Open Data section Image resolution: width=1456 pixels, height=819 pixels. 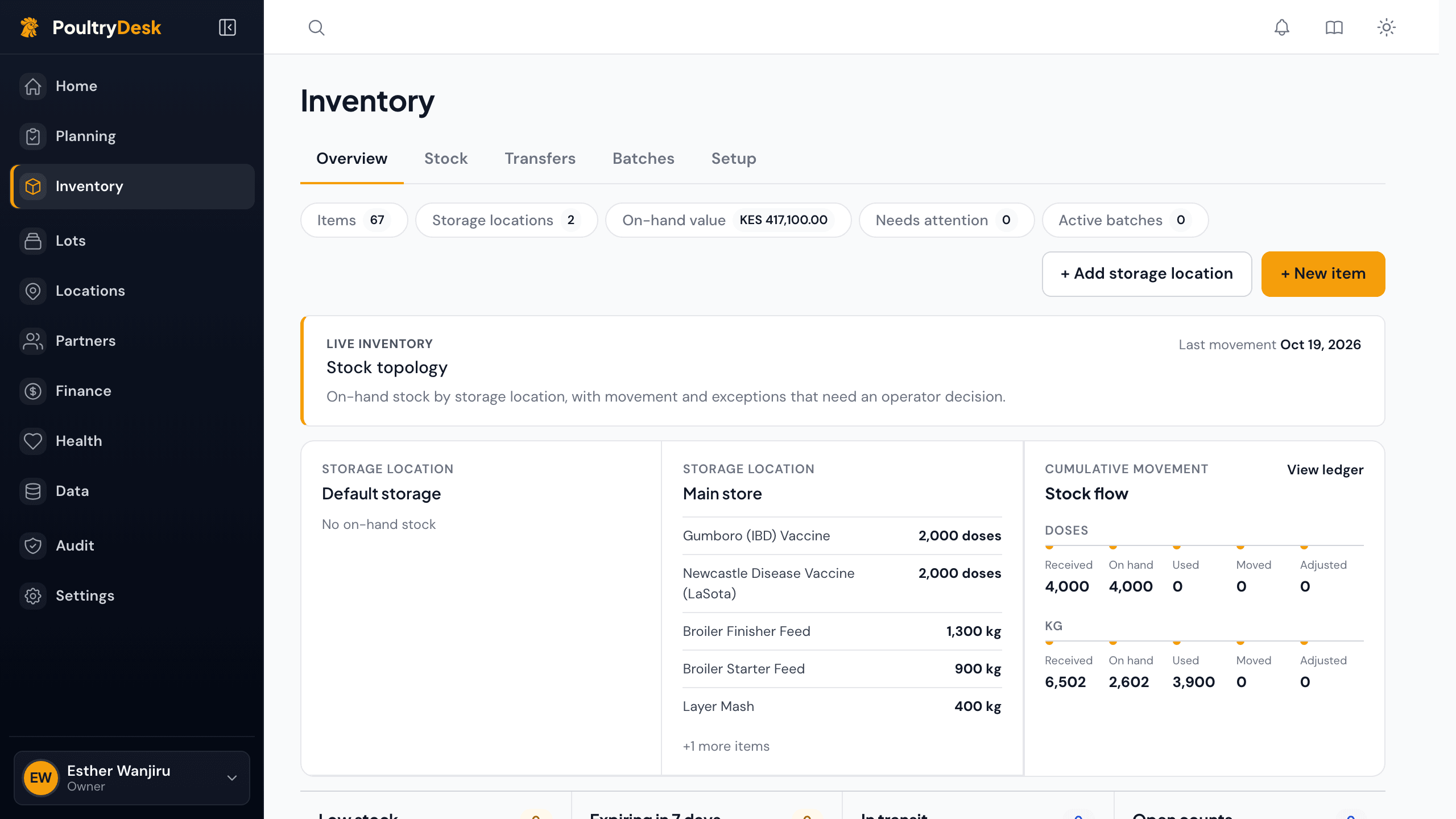[132, 491]
